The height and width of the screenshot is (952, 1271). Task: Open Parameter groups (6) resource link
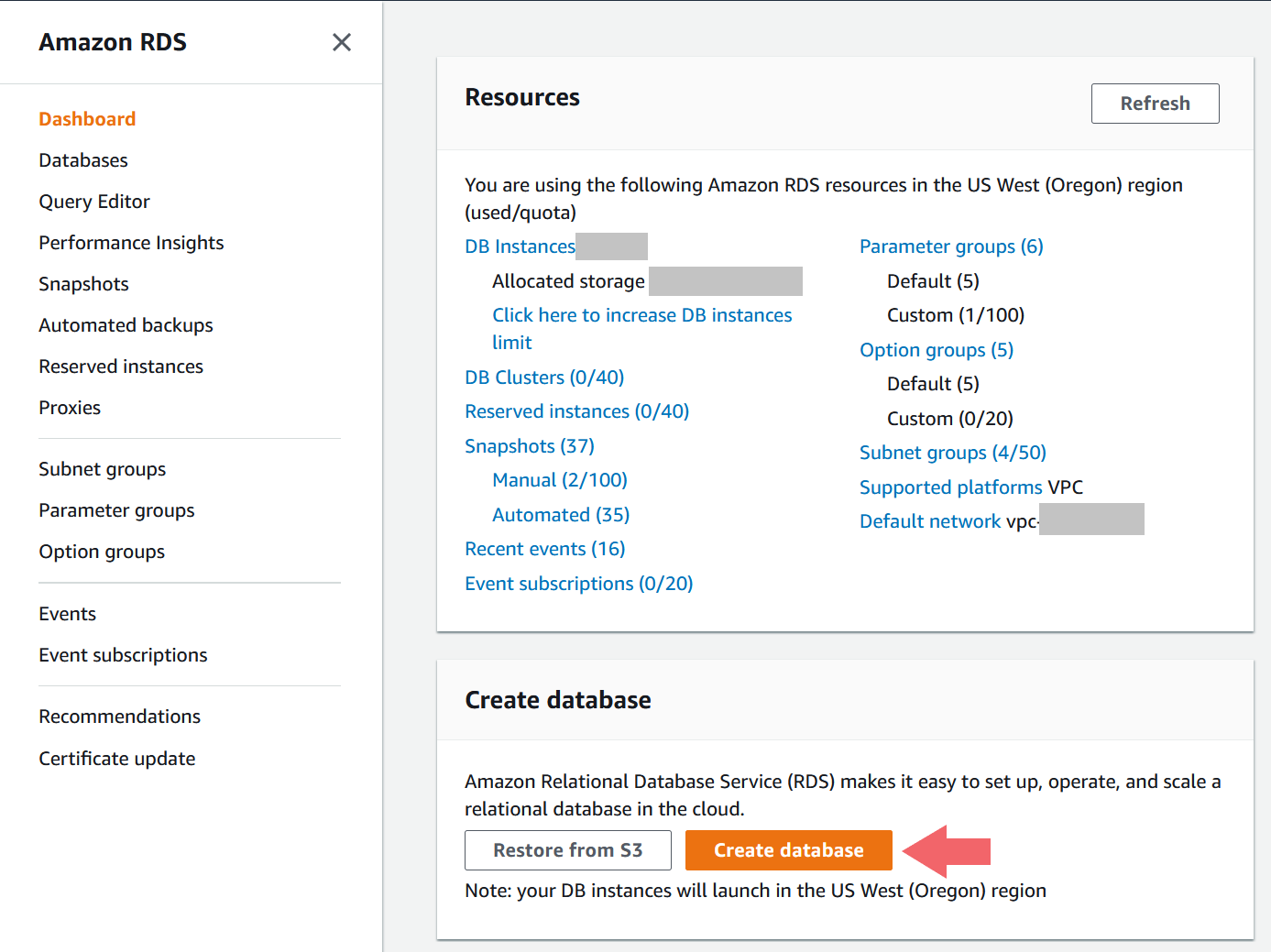[x=951, y=246]
